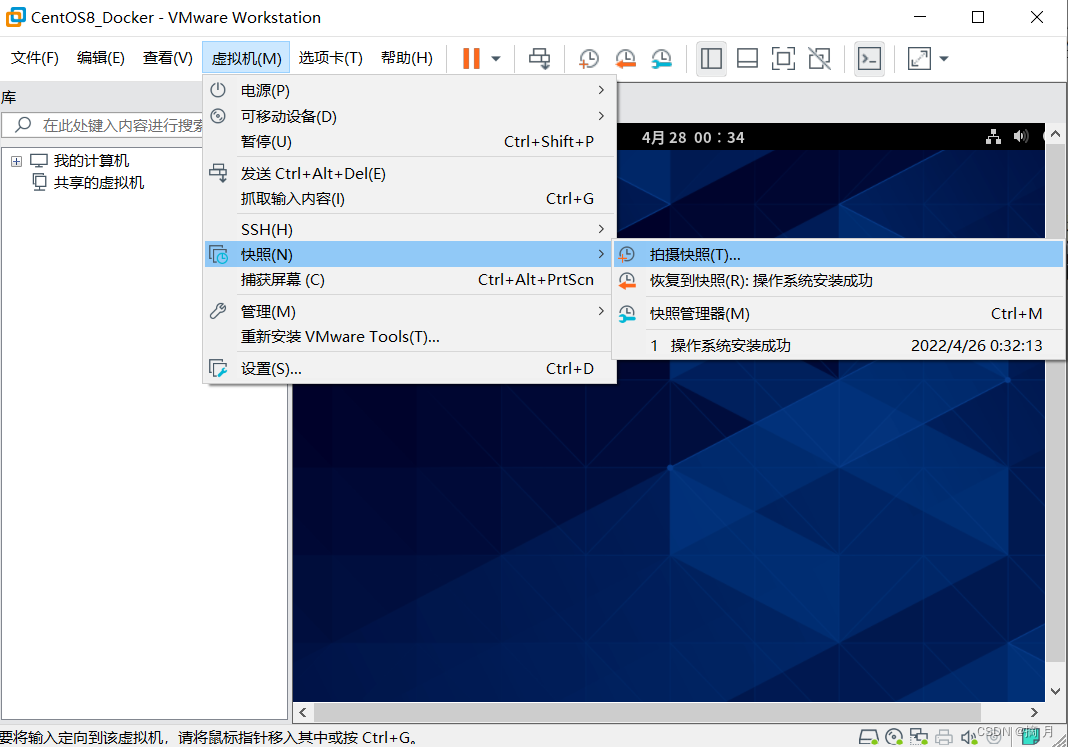Click the sound card status bar icon
The height and width of the screenshot is (747, 1068).
[x=969, y=737]
